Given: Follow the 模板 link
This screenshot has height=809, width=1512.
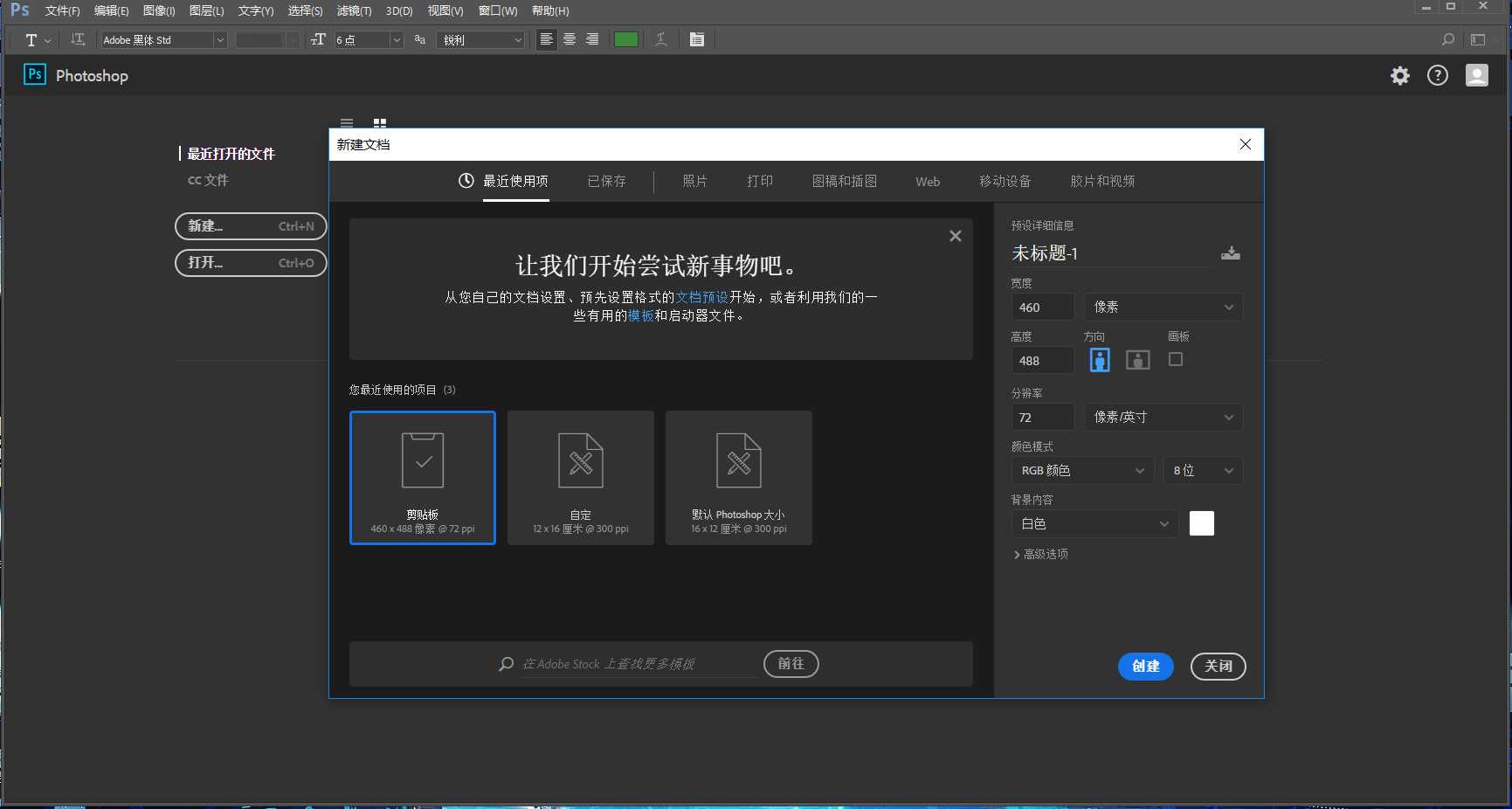Looking at the screenshot, I should point(641,315).
